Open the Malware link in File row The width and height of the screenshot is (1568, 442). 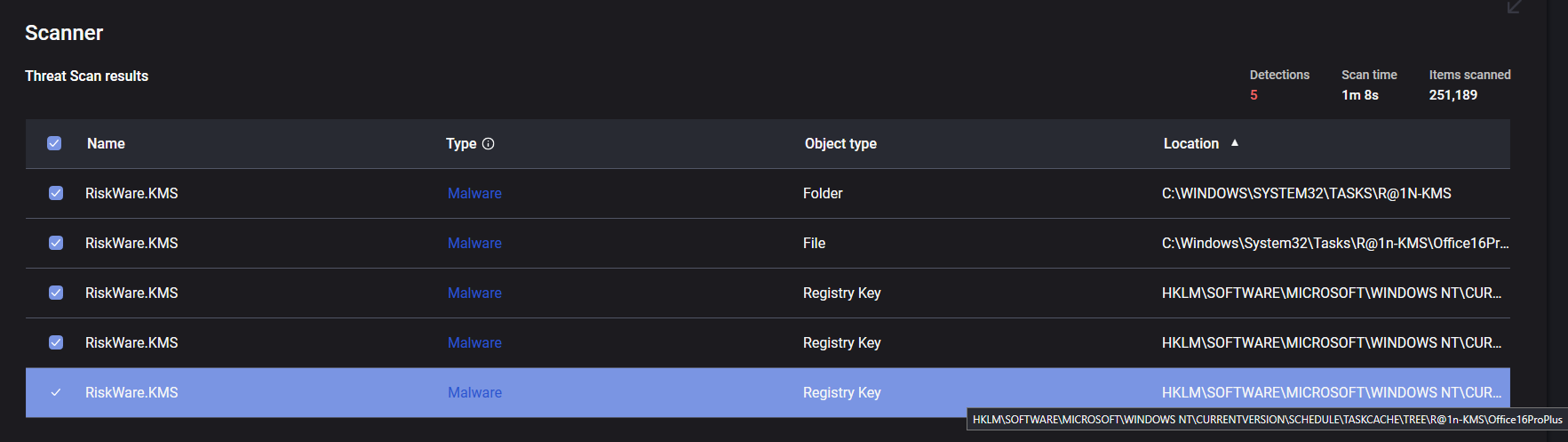474,244
